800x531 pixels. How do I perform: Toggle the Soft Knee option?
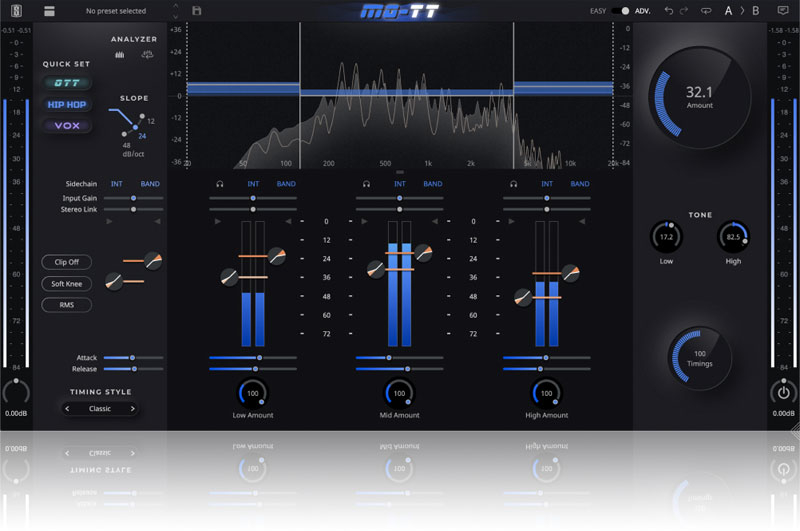point(66,284)
